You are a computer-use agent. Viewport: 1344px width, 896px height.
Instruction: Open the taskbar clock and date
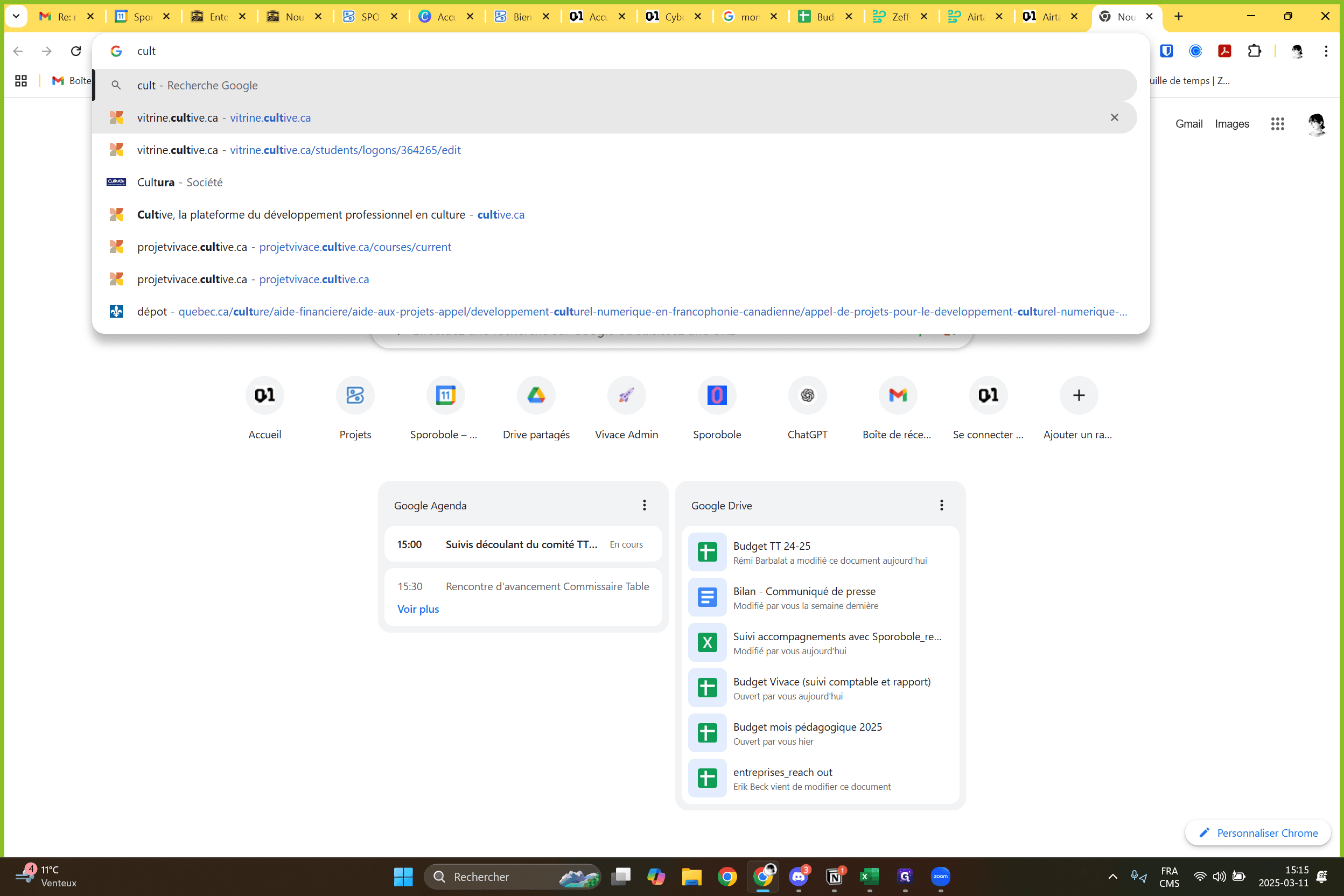[1283, 876]
